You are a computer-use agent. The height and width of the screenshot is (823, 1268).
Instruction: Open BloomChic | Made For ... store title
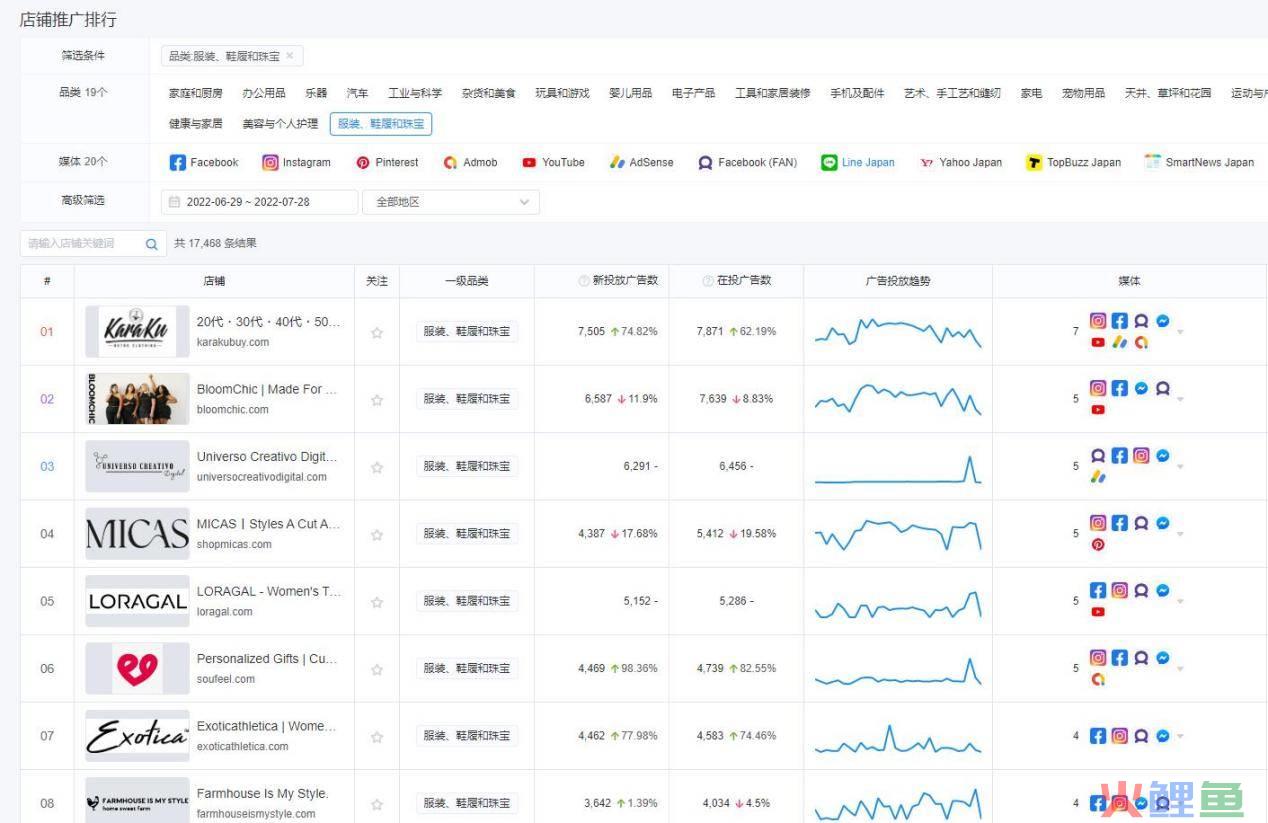tap(267, 389)
